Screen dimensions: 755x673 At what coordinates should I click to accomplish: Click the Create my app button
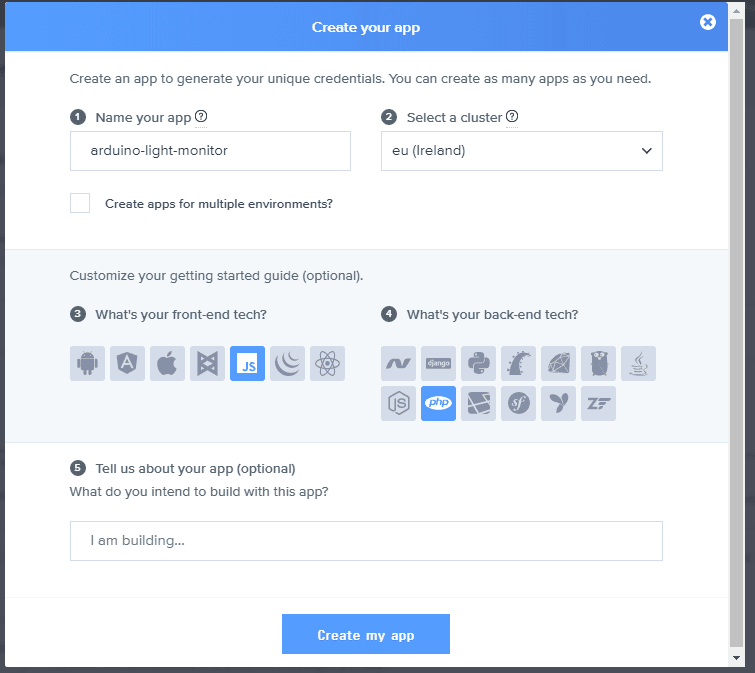click(x=366, y=634)
